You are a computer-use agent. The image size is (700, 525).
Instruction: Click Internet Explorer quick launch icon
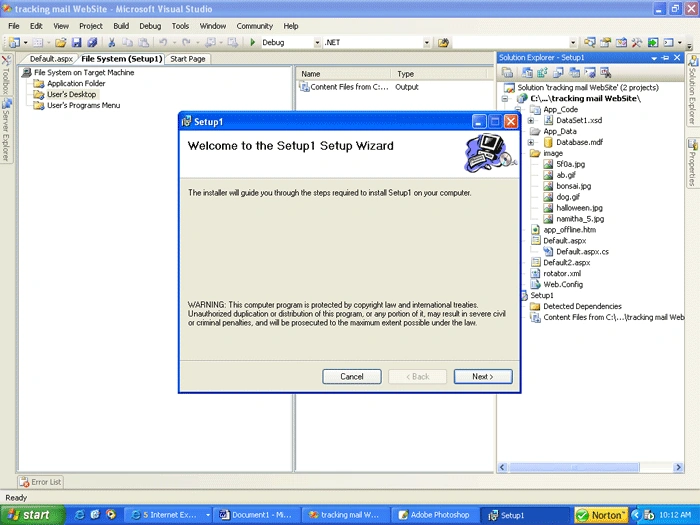(79, 515)
